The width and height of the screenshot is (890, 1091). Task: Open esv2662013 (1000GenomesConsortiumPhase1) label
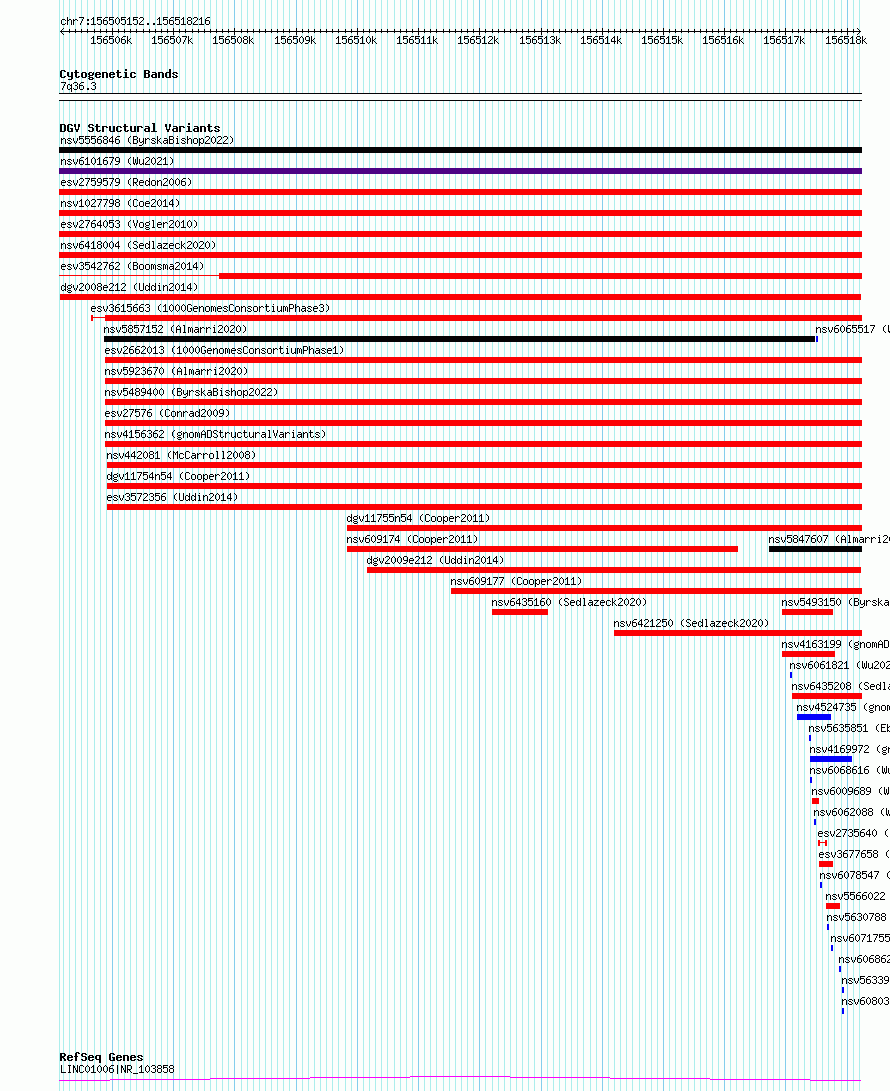tap(224, 350)
